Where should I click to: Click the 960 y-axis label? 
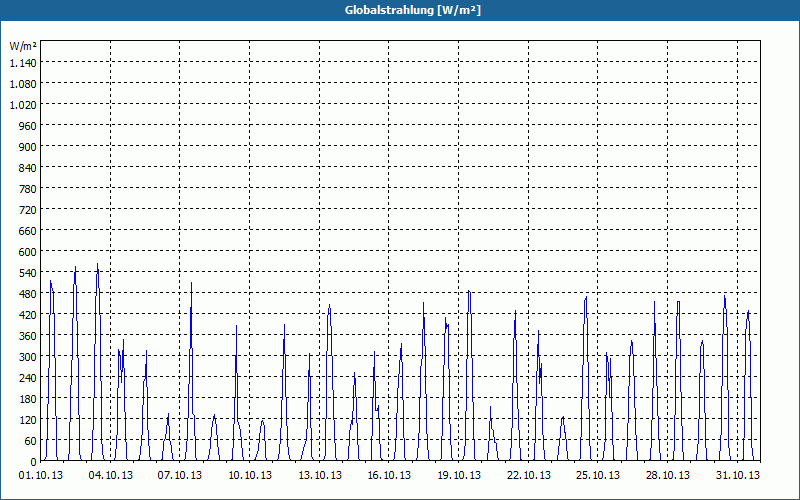28,126
